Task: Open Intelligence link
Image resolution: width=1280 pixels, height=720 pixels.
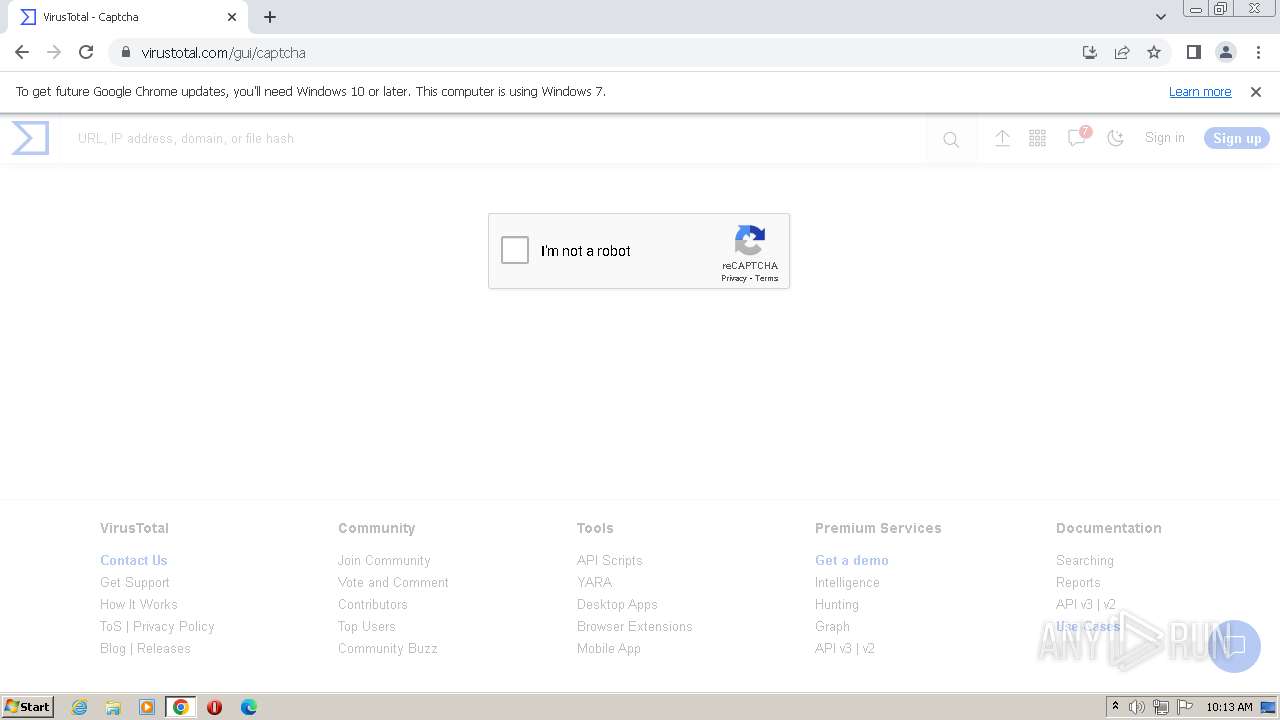Action: tap(847, 582)
